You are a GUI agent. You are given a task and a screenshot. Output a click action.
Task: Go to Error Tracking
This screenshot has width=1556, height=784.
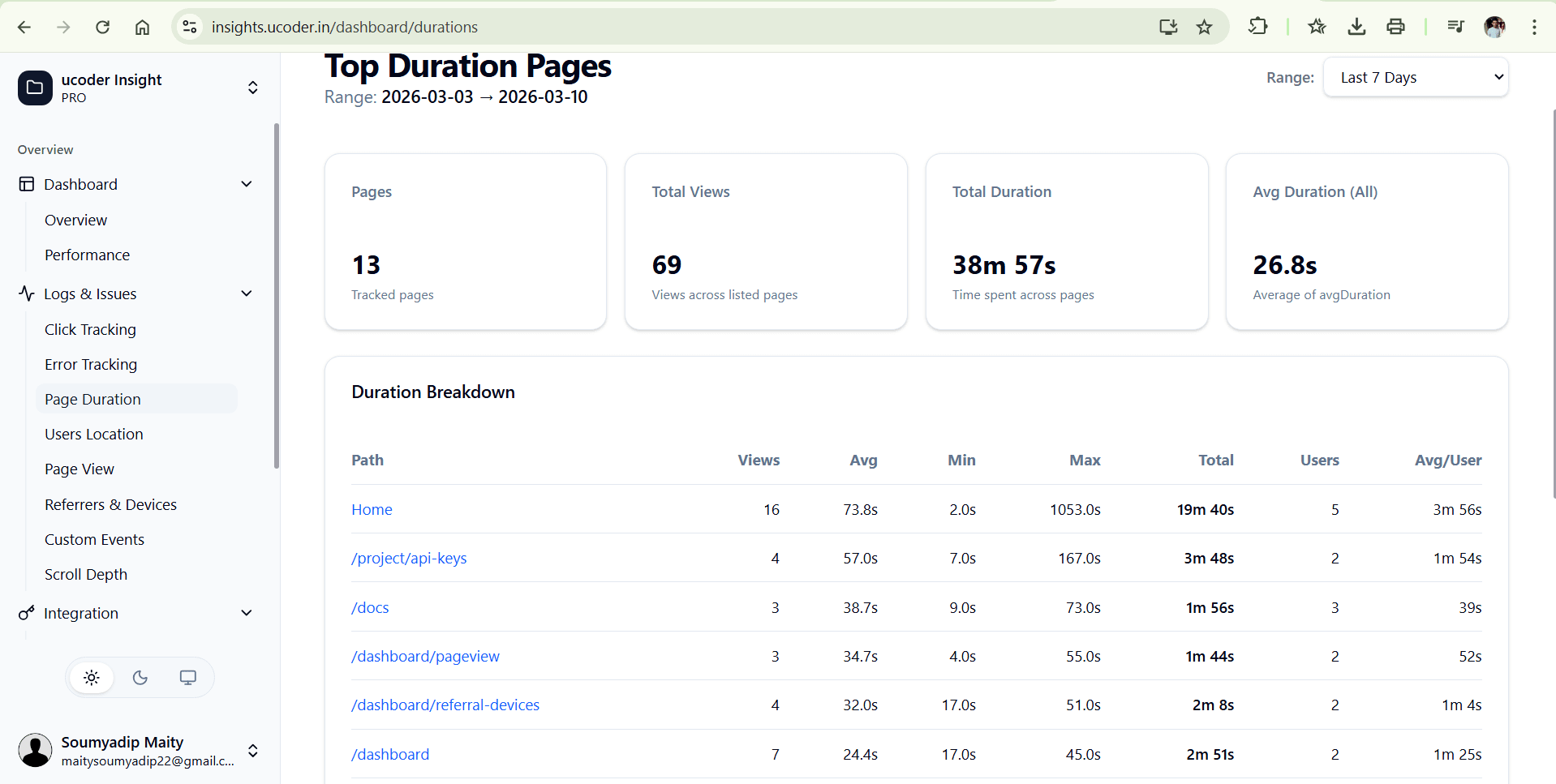91,364
